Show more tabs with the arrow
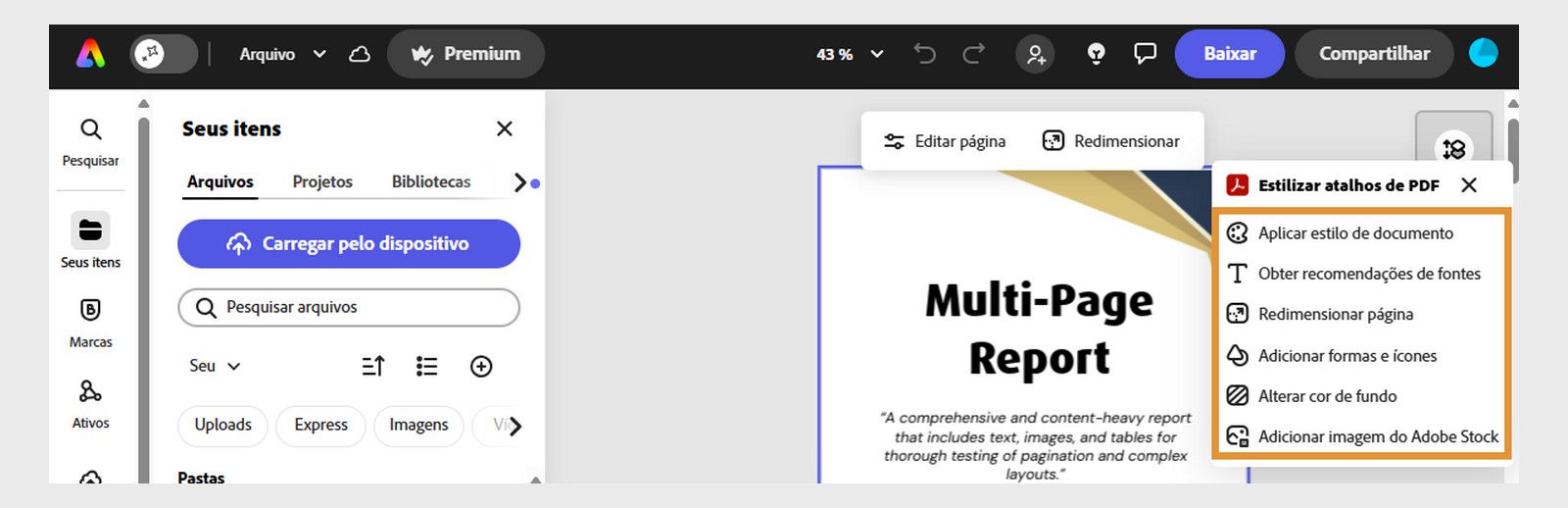 pyautogui.click(x=520, y=182)
